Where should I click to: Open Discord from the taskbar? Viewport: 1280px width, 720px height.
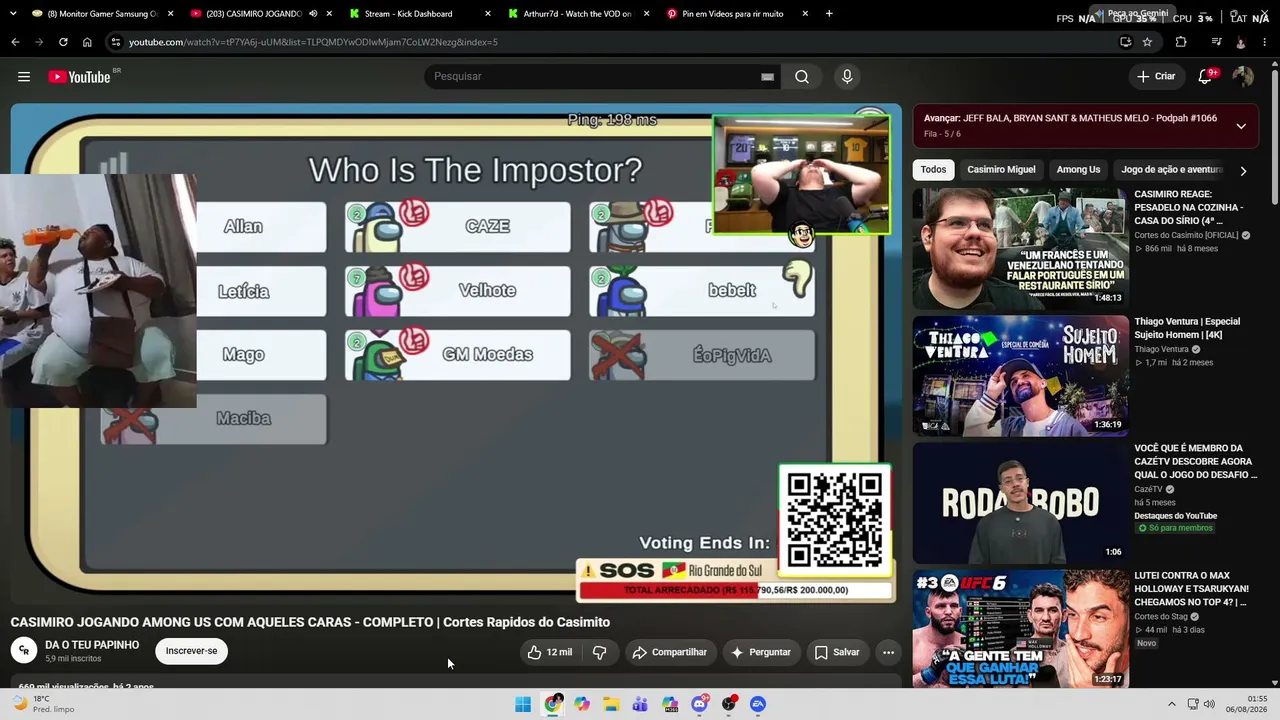(x=699, y=704)
